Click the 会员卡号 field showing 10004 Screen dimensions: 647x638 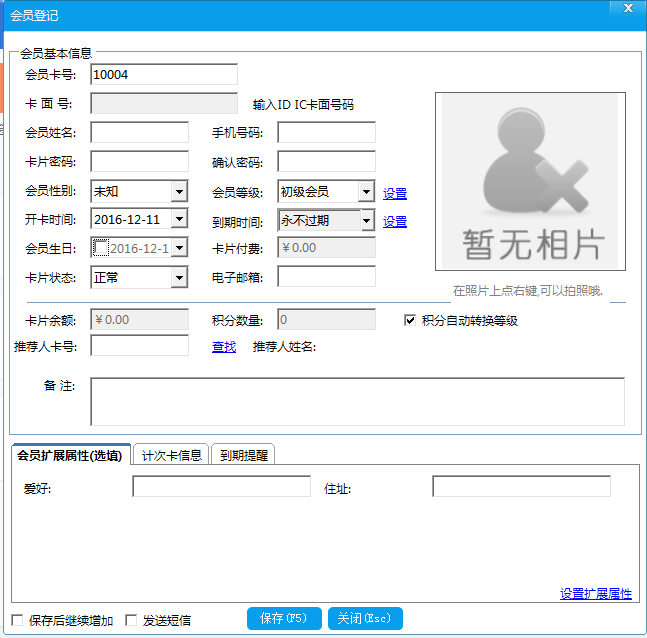(164, 74)
